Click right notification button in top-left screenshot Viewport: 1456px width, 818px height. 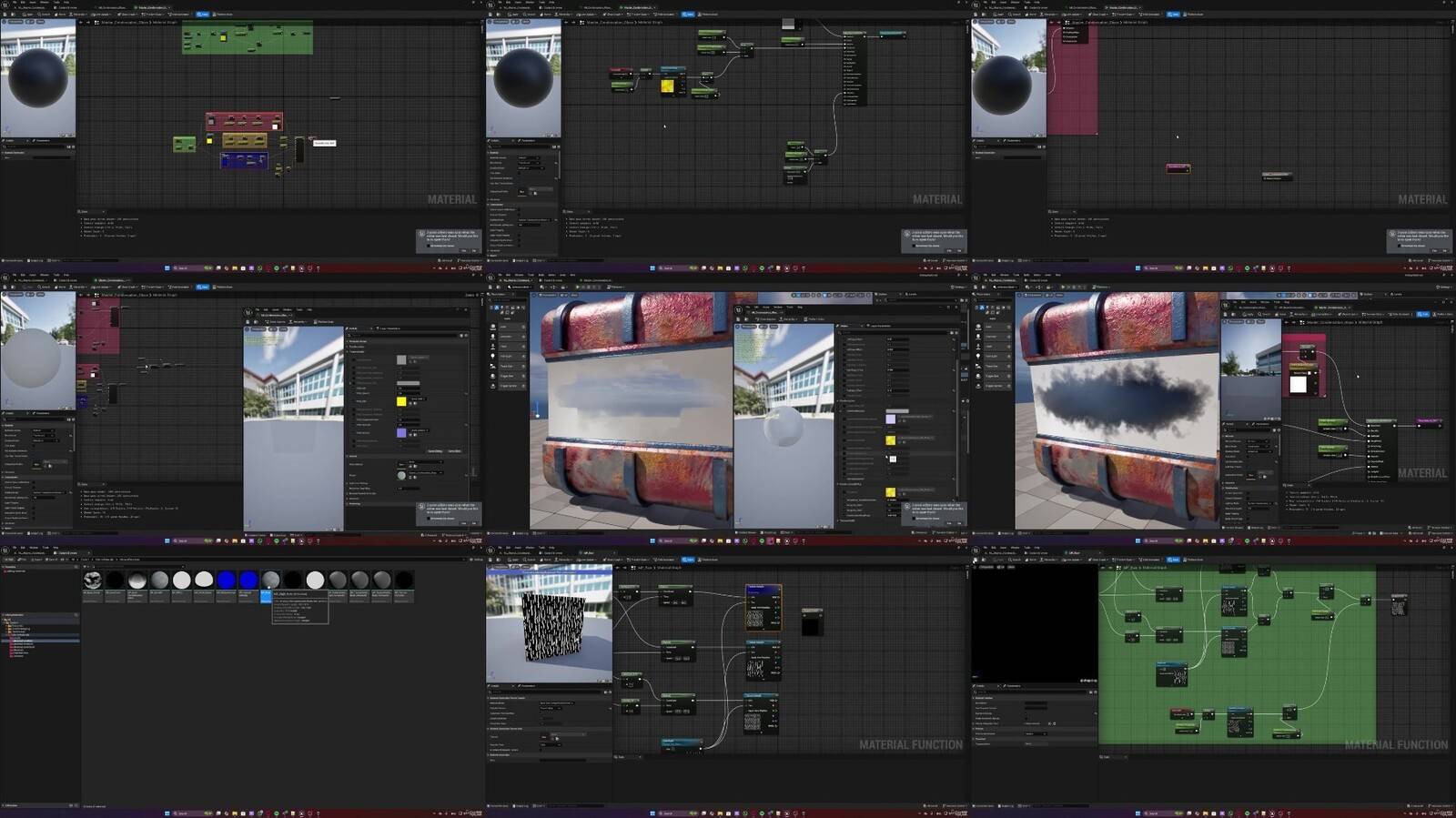(x=473, y=250)
